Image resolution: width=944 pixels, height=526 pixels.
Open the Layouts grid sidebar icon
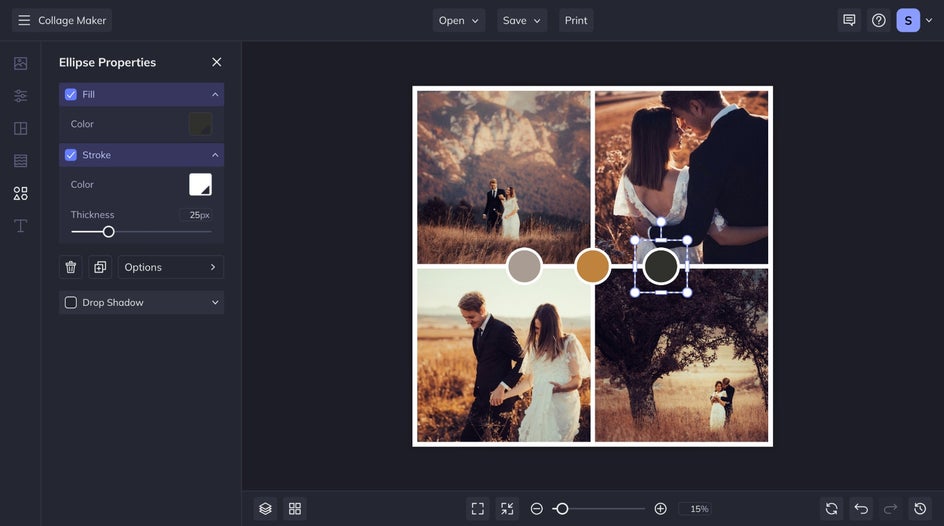(x=20, y=129)
